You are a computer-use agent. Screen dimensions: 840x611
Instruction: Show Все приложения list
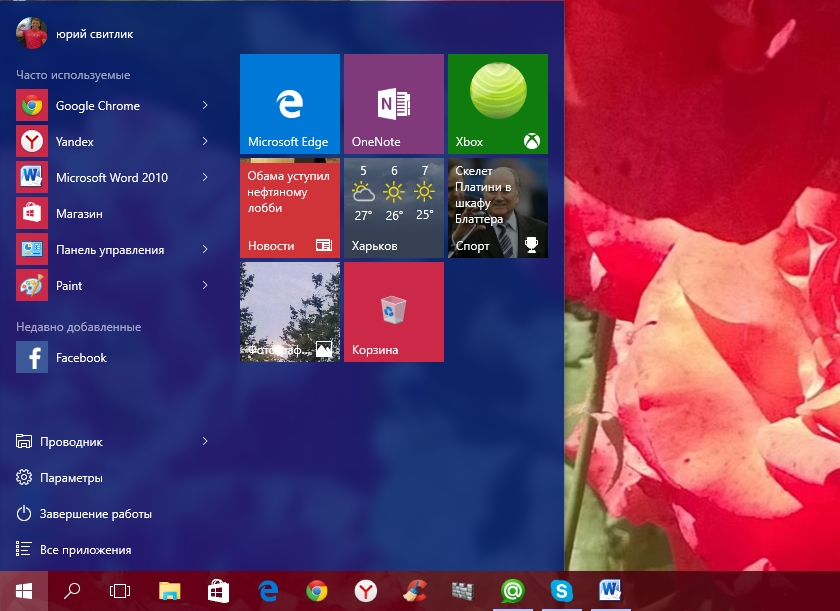85,550
